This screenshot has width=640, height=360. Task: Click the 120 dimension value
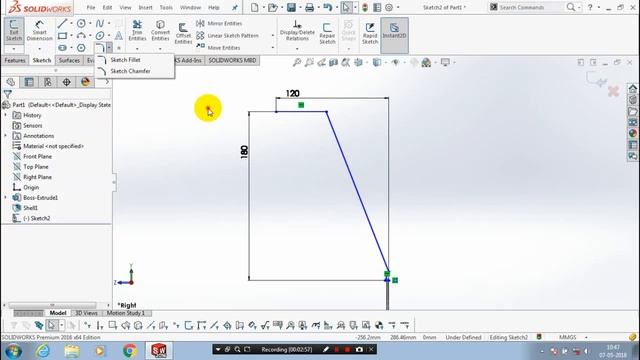point(293,93)
